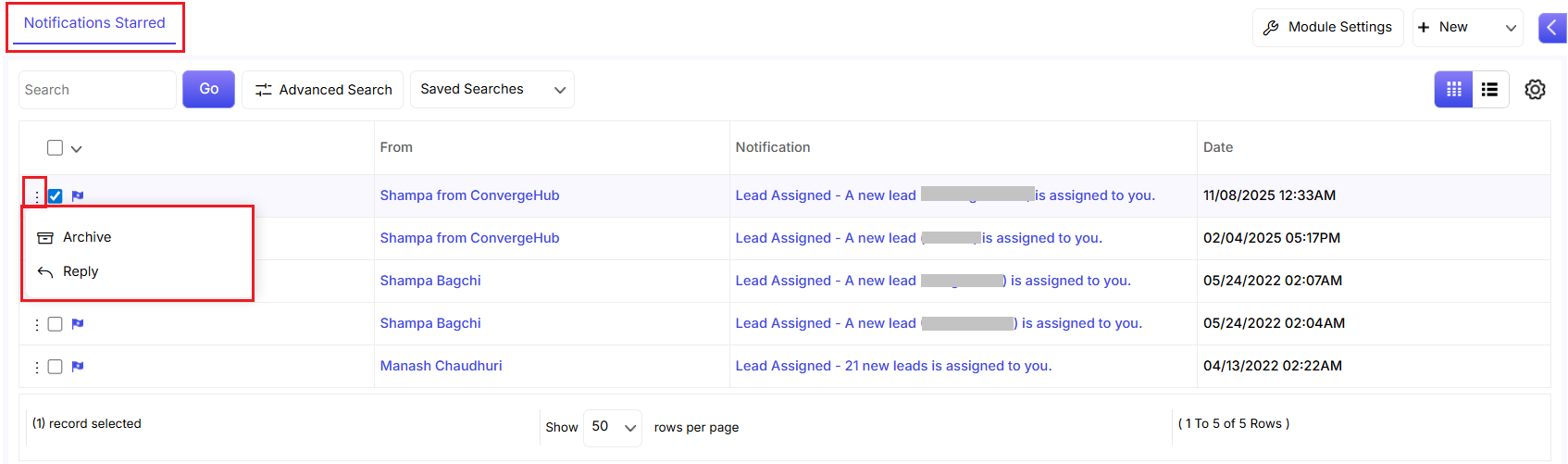Click the Go search button
Image resolution: width=1568 pixels, height=464 pixels.
tap(208, 90)
